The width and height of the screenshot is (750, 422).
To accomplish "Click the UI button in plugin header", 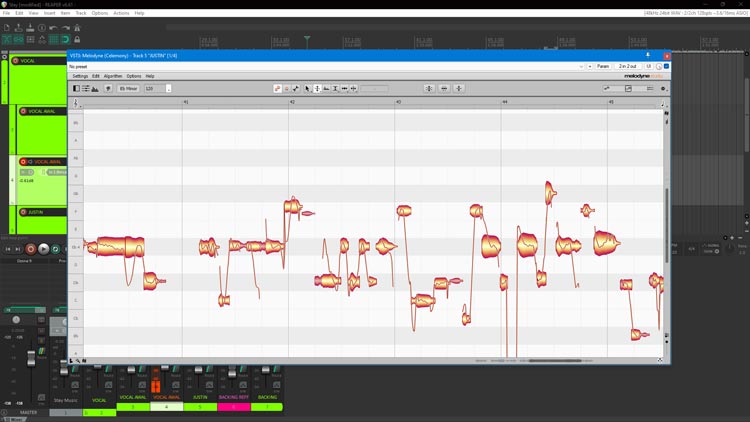I will tap(649, 67).
